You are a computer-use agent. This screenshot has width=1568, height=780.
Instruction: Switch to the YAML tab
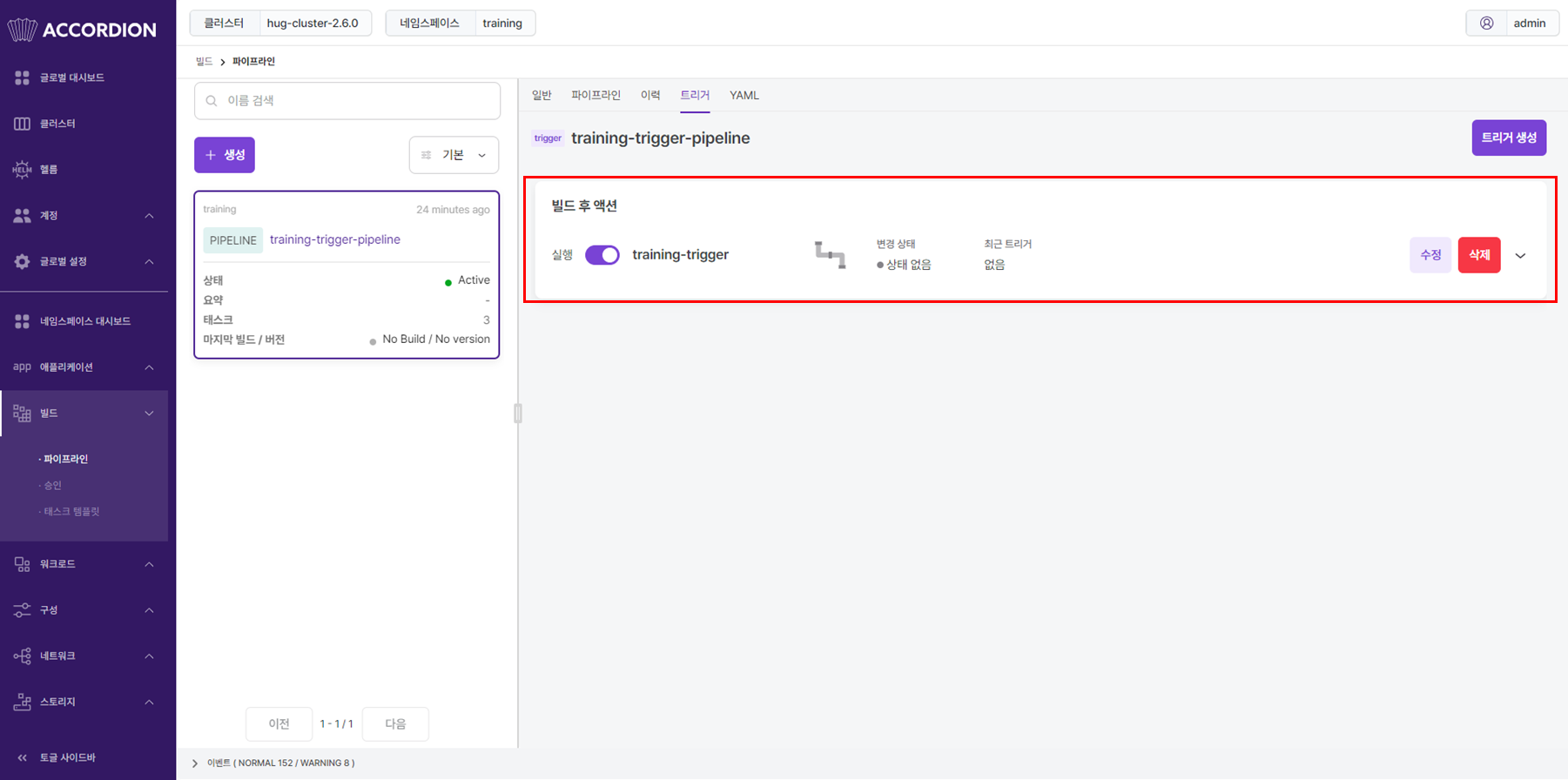(x=744, y=96)
